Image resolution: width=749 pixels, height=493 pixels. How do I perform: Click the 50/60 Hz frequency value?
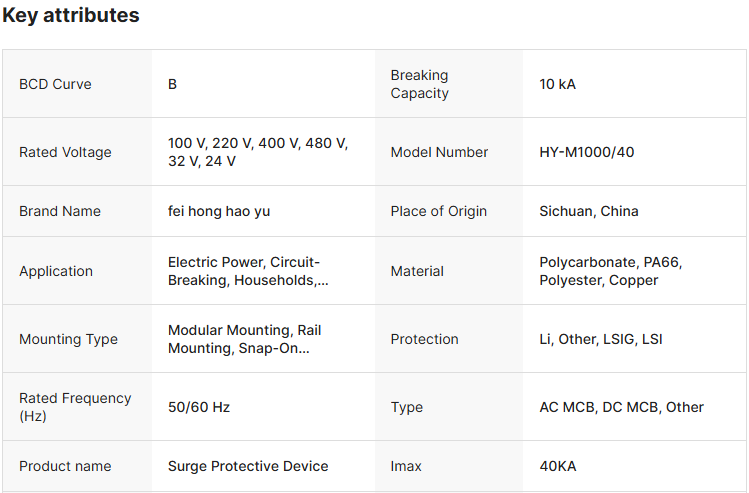(x=199, y=407)
